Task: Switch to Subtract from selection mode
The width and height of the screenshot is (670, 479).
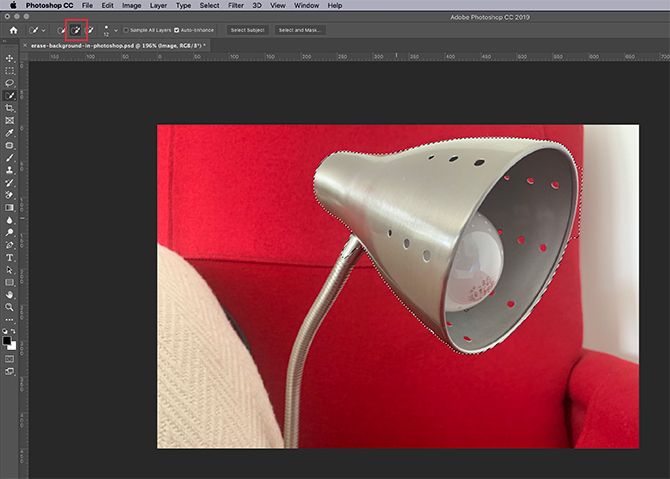Action: 90,30
